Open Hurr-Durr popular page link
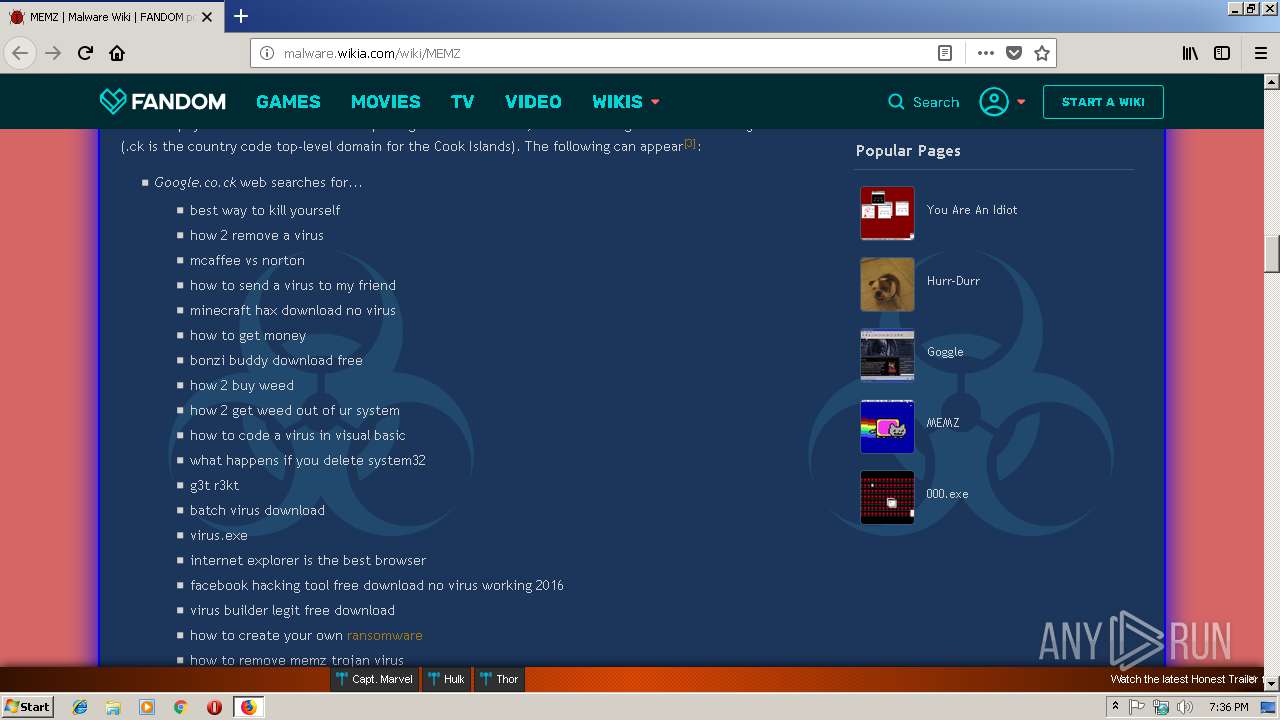Screen dimensions: 1280x720 953,281
